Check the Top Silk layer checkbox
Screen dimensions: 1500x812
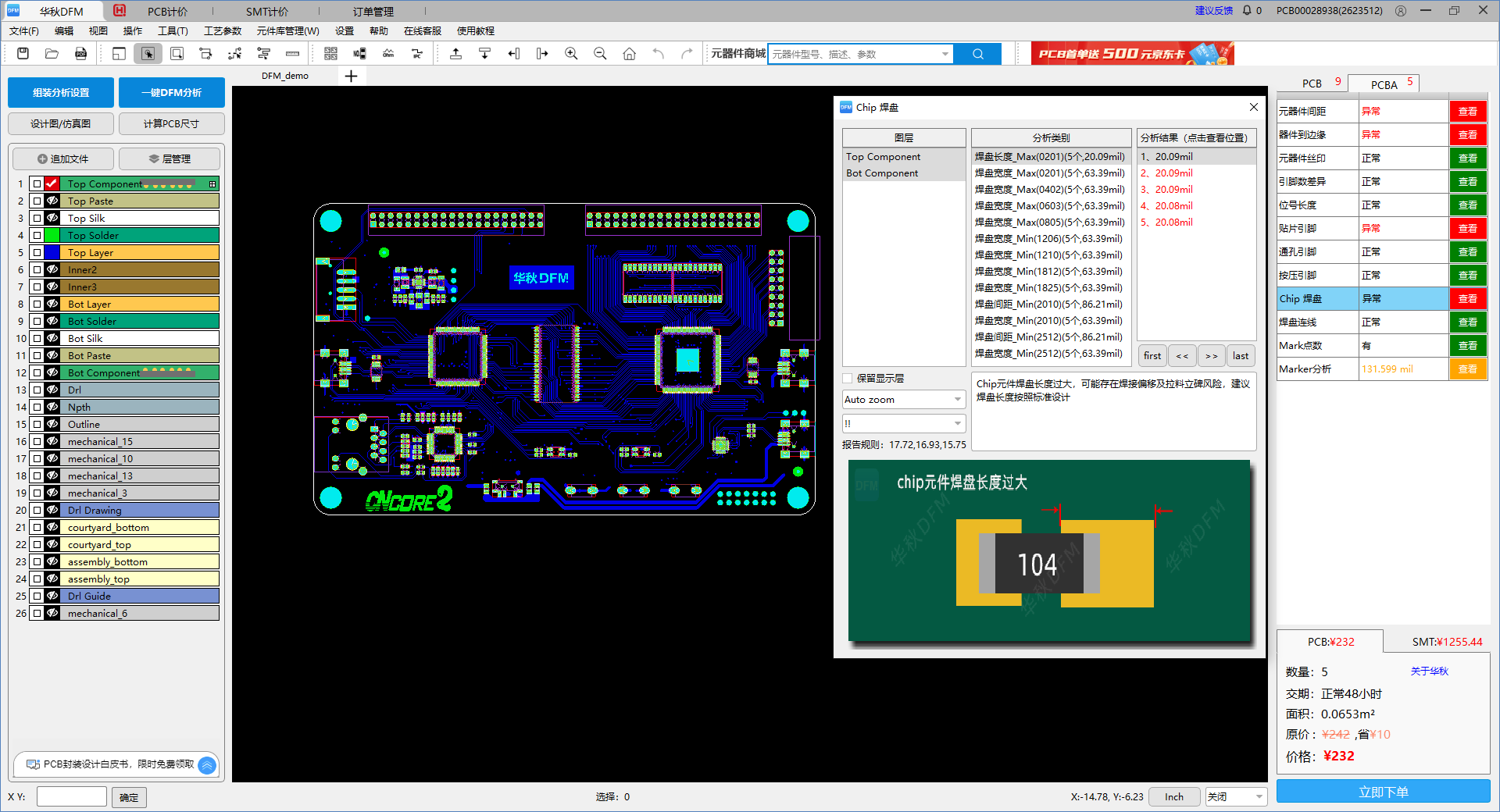click(x=37, y=219)
